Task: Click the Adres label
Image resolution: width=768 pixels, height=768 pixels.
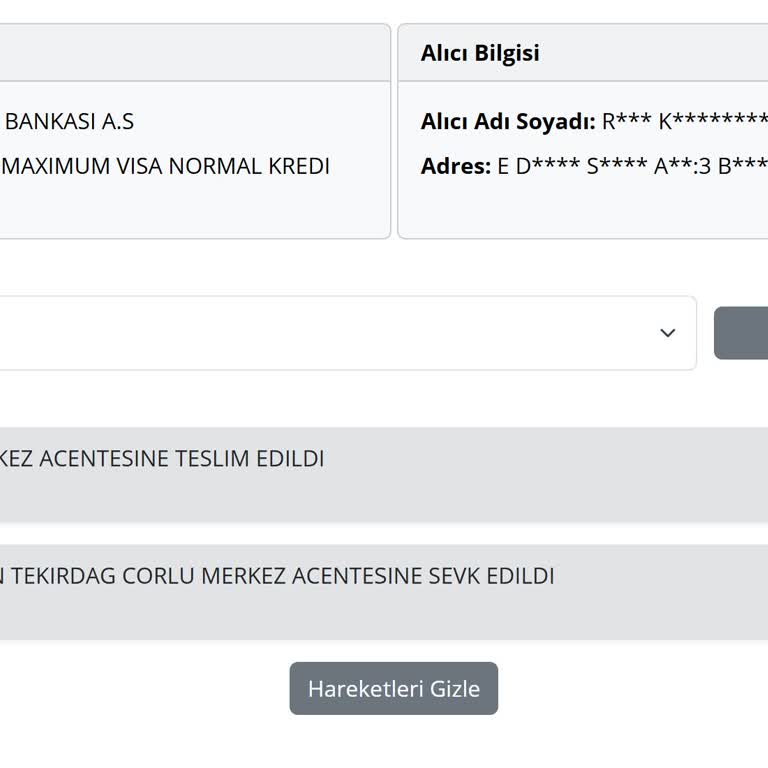Action: [x=455, y=166]
